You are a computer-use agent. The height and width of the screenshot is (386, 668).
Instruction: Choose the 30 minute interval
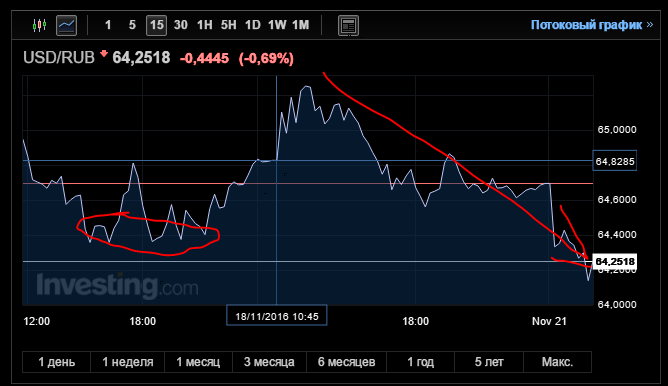click(x=181, y=25)
